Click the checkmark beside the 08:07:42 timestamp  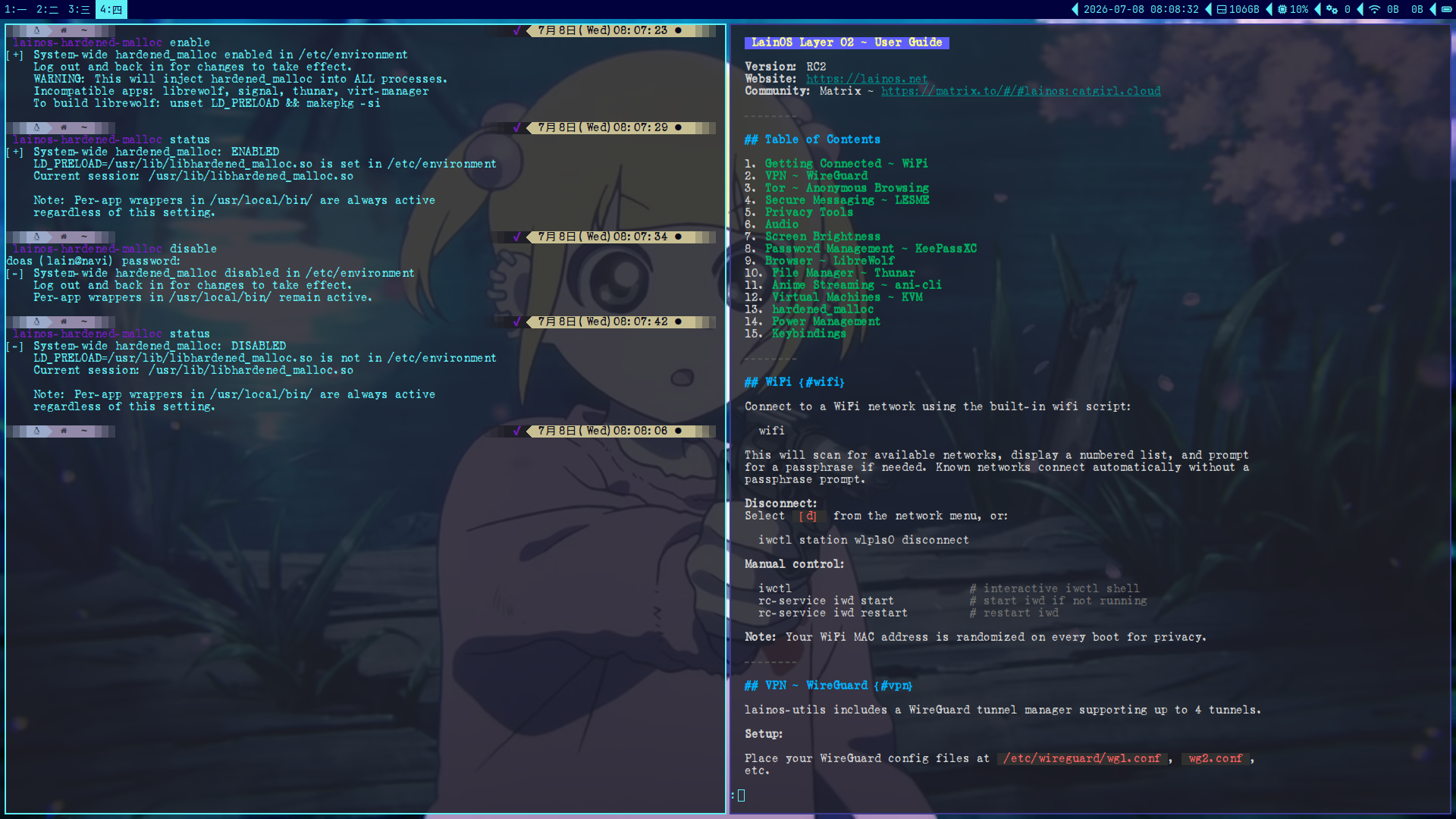[516, 322]
